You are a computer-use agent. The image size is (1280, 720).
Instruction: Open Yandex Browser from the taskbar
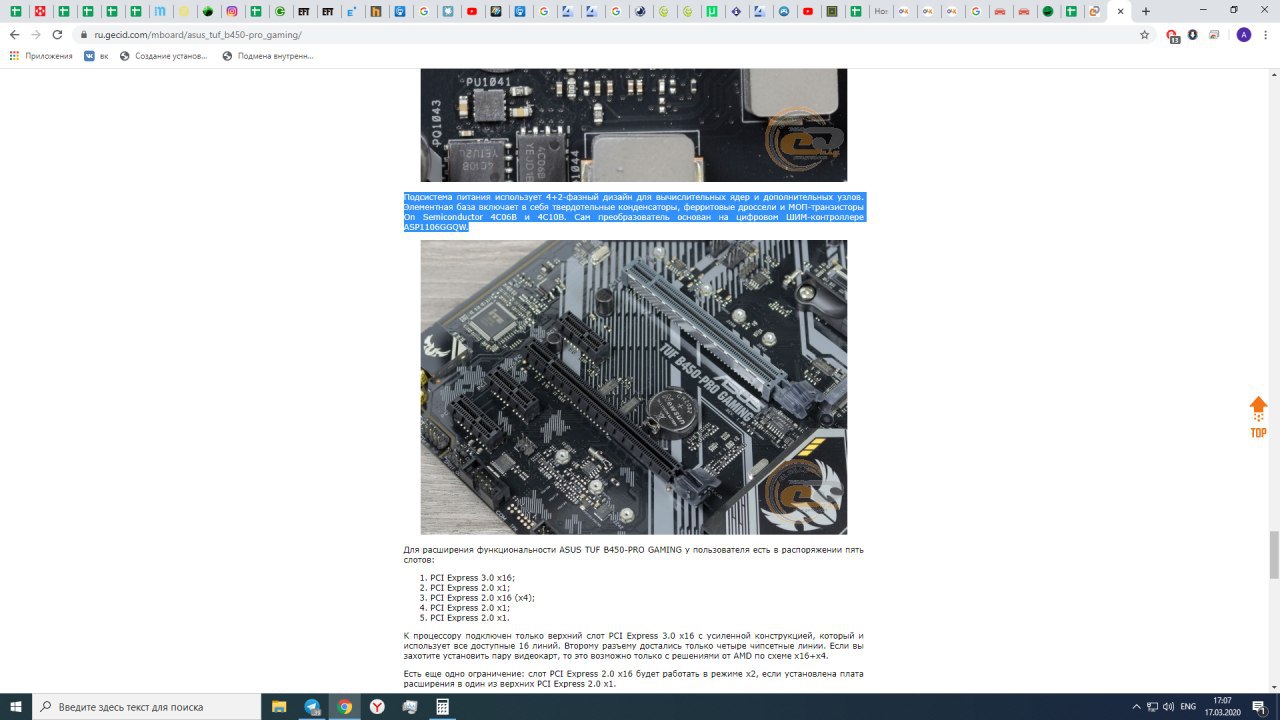377,706
